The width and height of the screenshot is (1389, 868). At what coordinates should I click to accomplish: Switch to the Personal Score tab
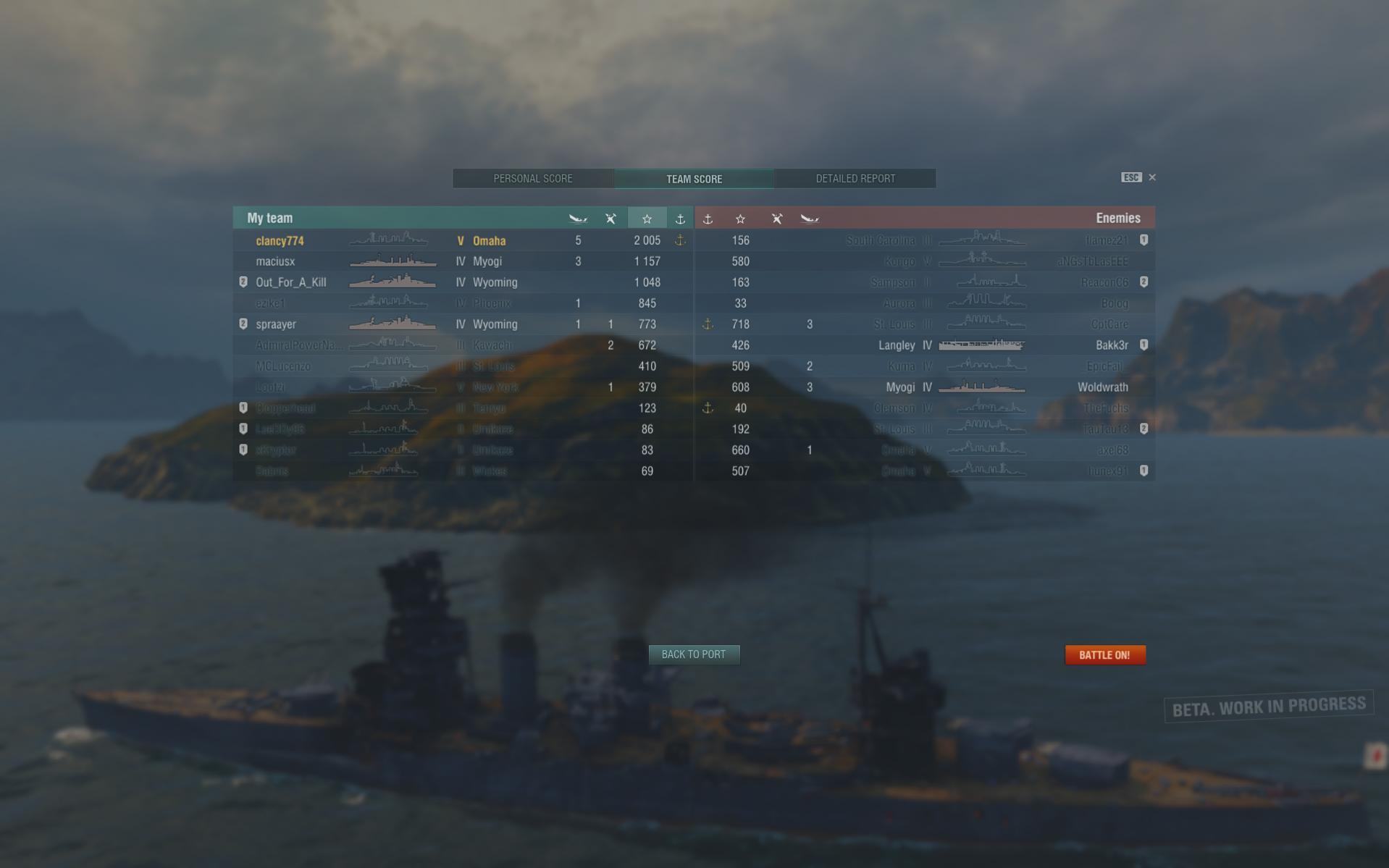click(x=533, y=178)
